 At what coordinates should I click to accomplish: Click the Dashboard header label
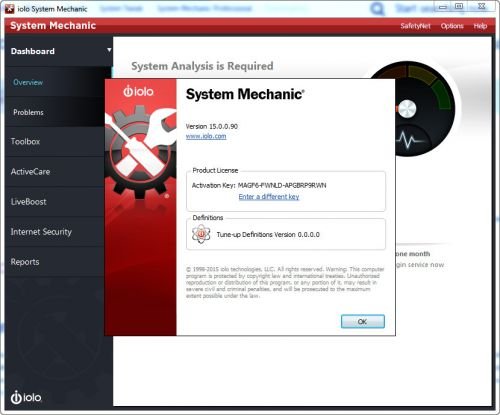pos(33,51)
